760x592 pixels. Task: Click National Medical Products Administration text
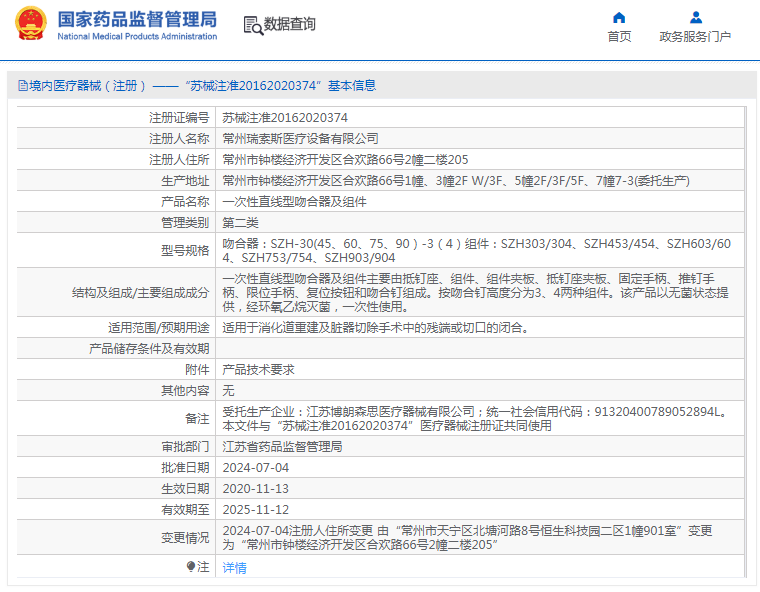click(x=137, y=36)
